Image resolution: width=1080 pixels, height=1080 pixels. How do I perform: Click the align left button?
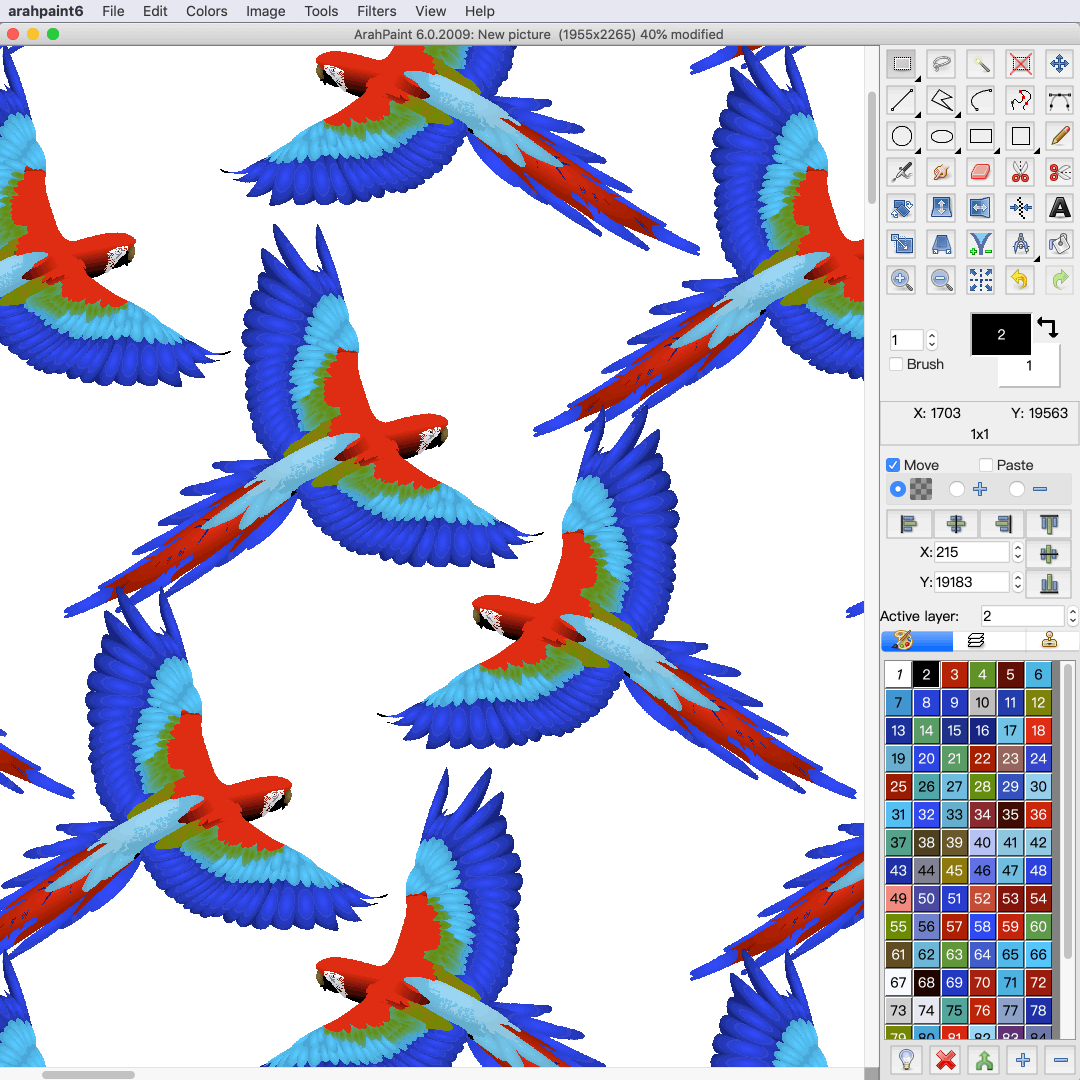point(908,524)
